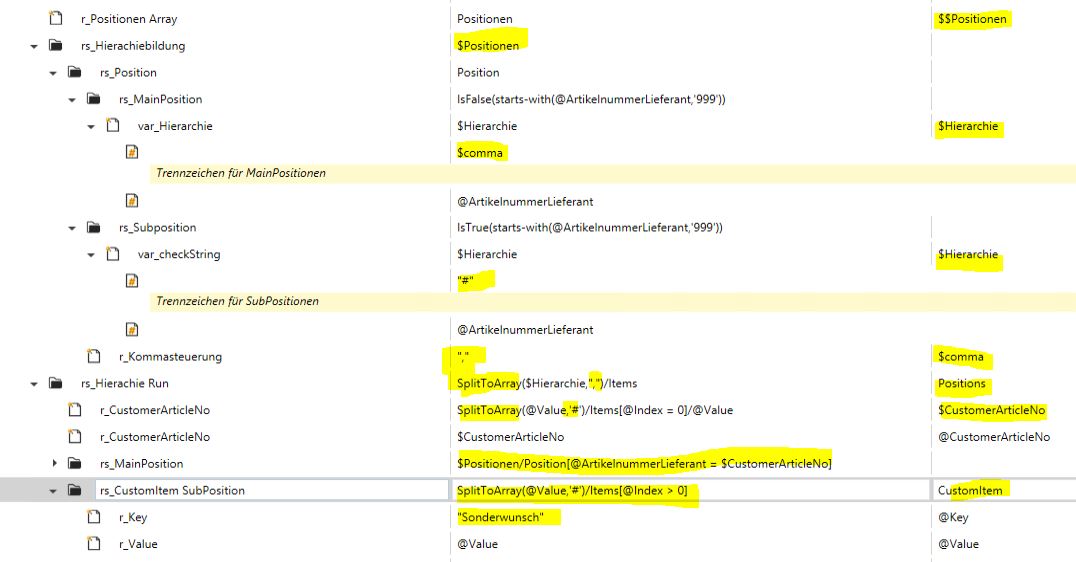Click the folder icon of rs_Position
This screenshot has height=562, width=1076.
coord(75,72)
